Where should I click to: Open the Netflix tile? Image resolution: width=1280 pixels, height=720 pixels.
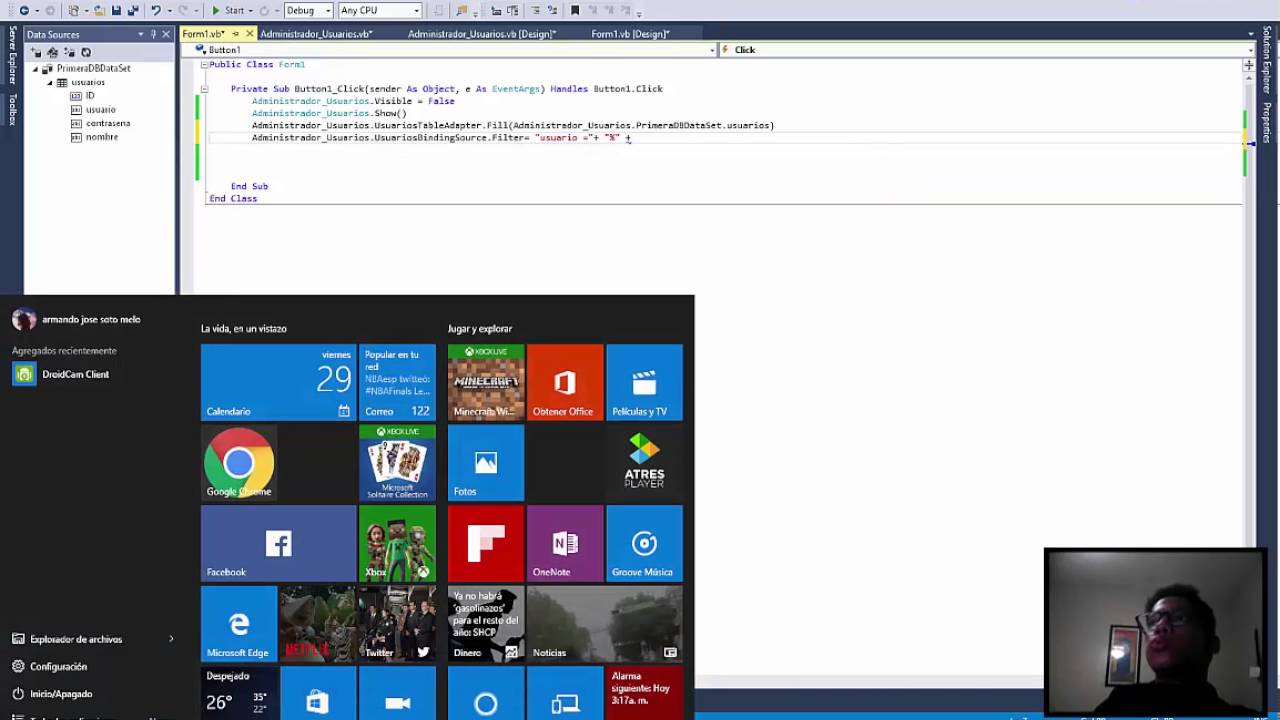[318, 624]
